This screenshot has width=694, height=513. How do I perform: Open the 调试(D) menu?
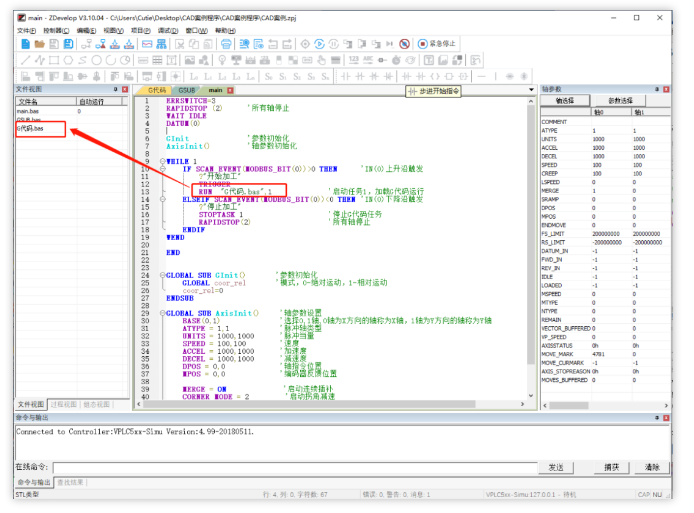(x=168, y=31)
